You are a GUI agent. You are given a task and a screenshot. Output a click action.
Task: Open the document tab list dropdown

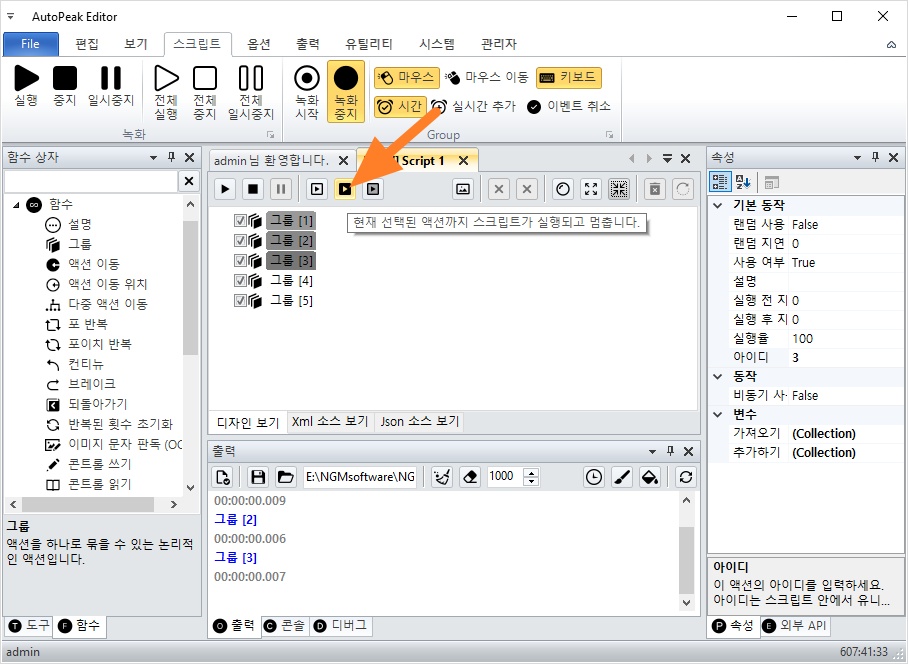click(x=667, y=159)
